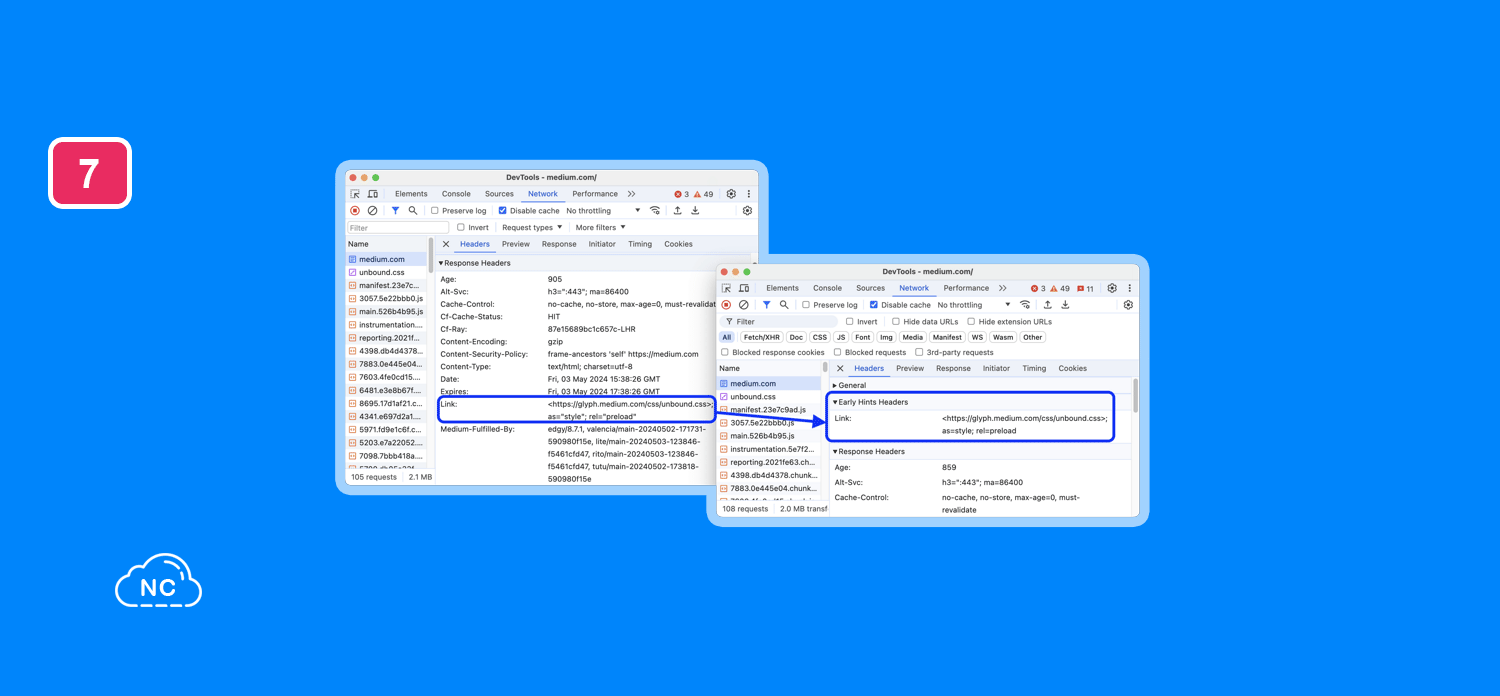The image size is (1500, 696).
Task: Stop recording network log in back DevTools window
Action: tap(355, 211)
